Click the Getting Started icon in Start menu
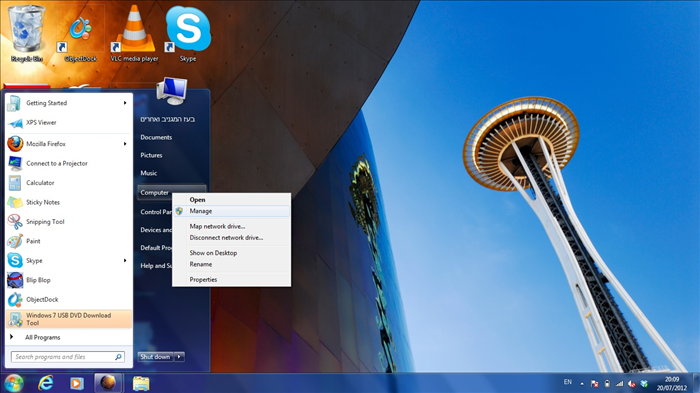 coord(14,103)
